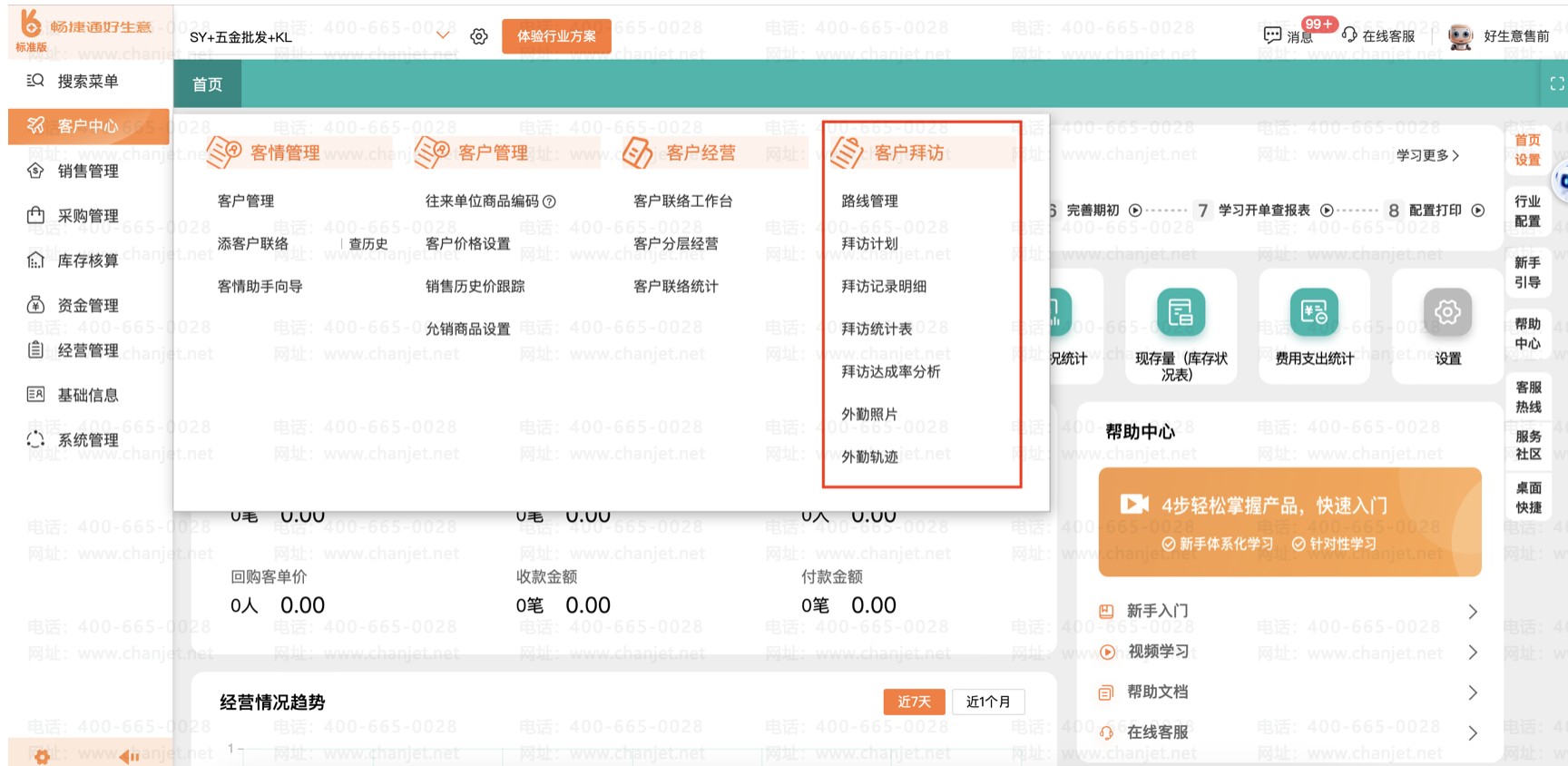Screen dimensions: 1568x766
Task: Open 添客户联络 menu item
Action: (x=253, y=243)
